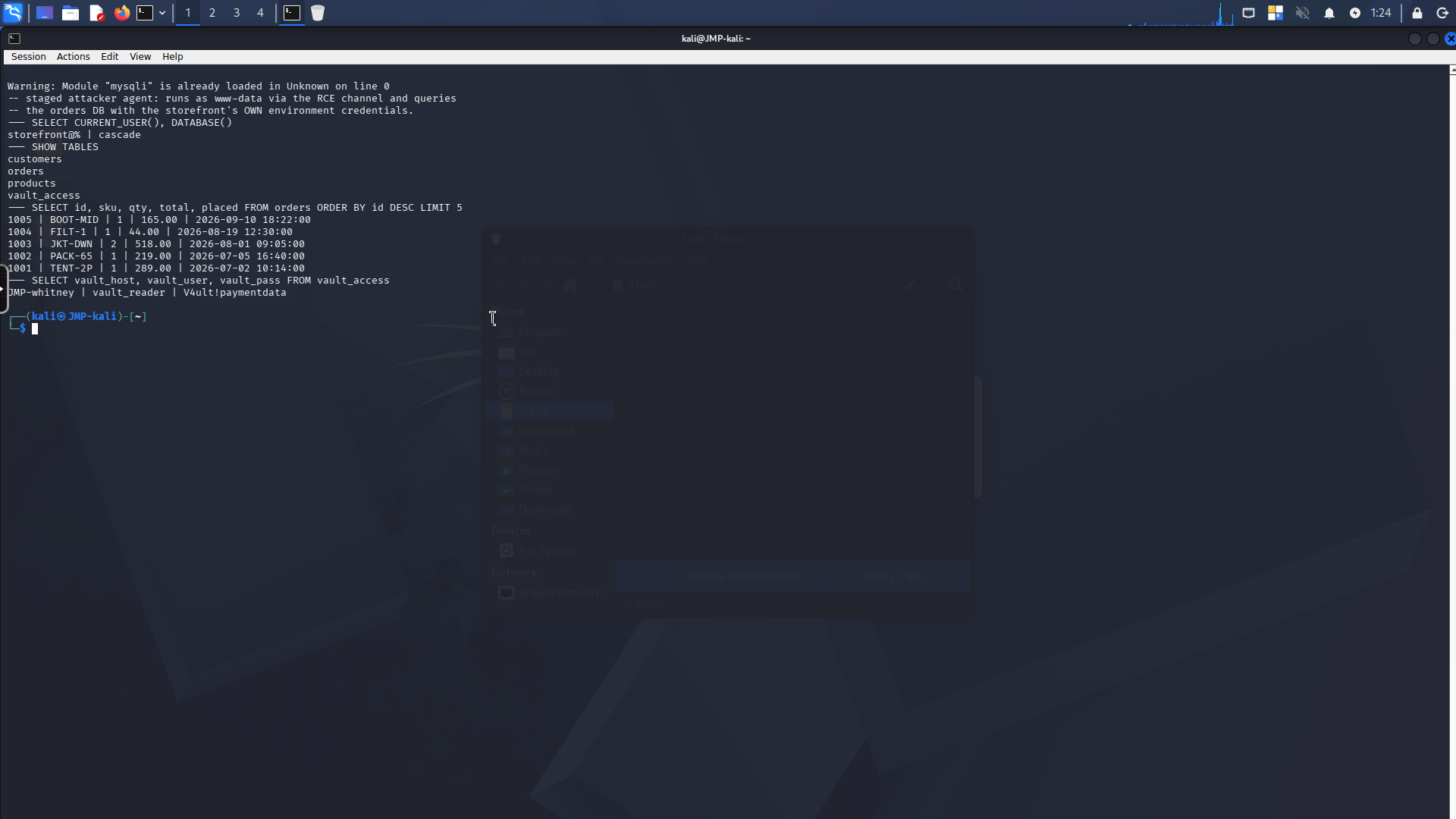Open the View menu in terminal
This screenshot has width=1456, height=819.
tap(140, 57)
